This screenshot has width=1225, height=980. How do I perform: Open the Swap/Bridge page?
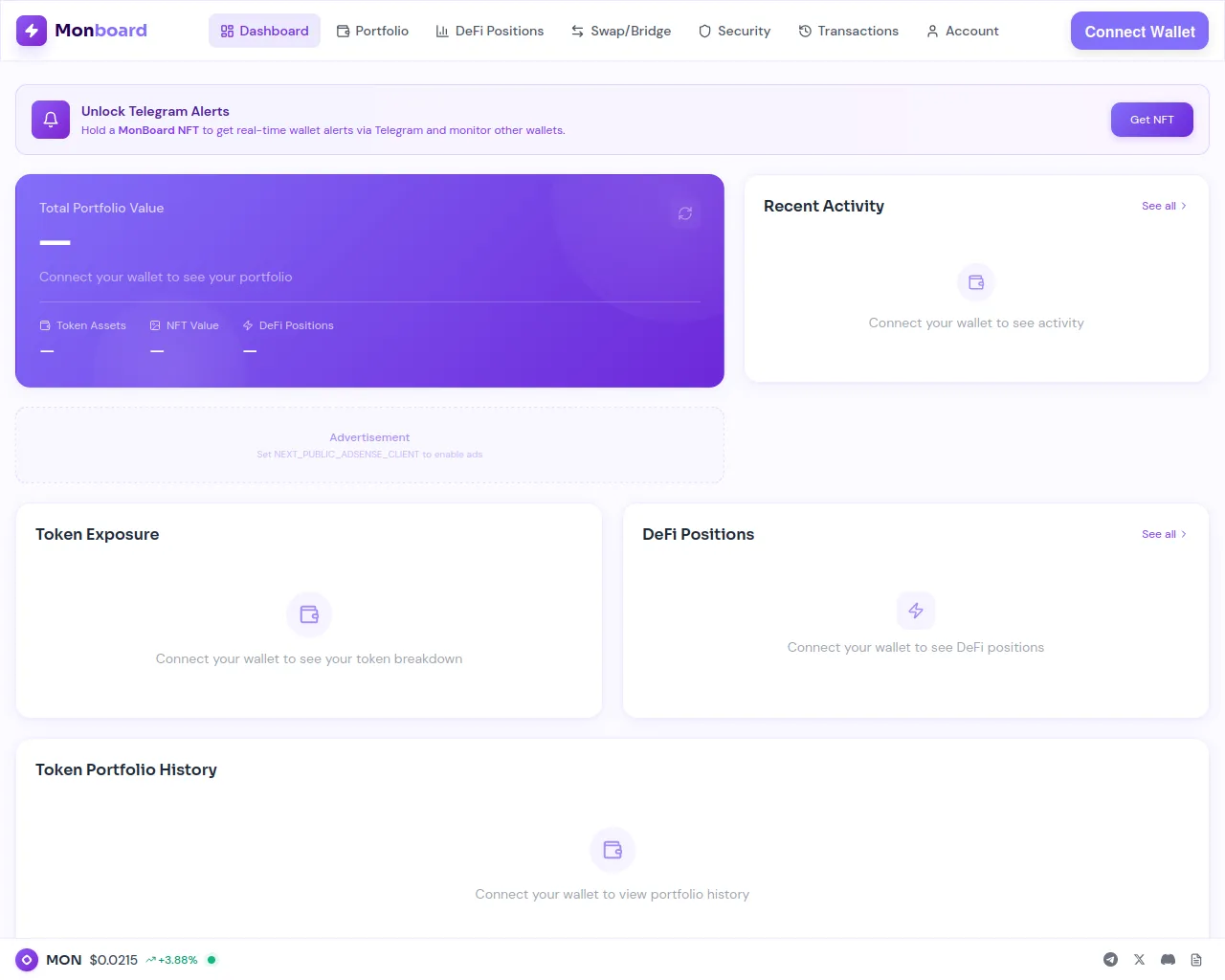click(621, 31)
